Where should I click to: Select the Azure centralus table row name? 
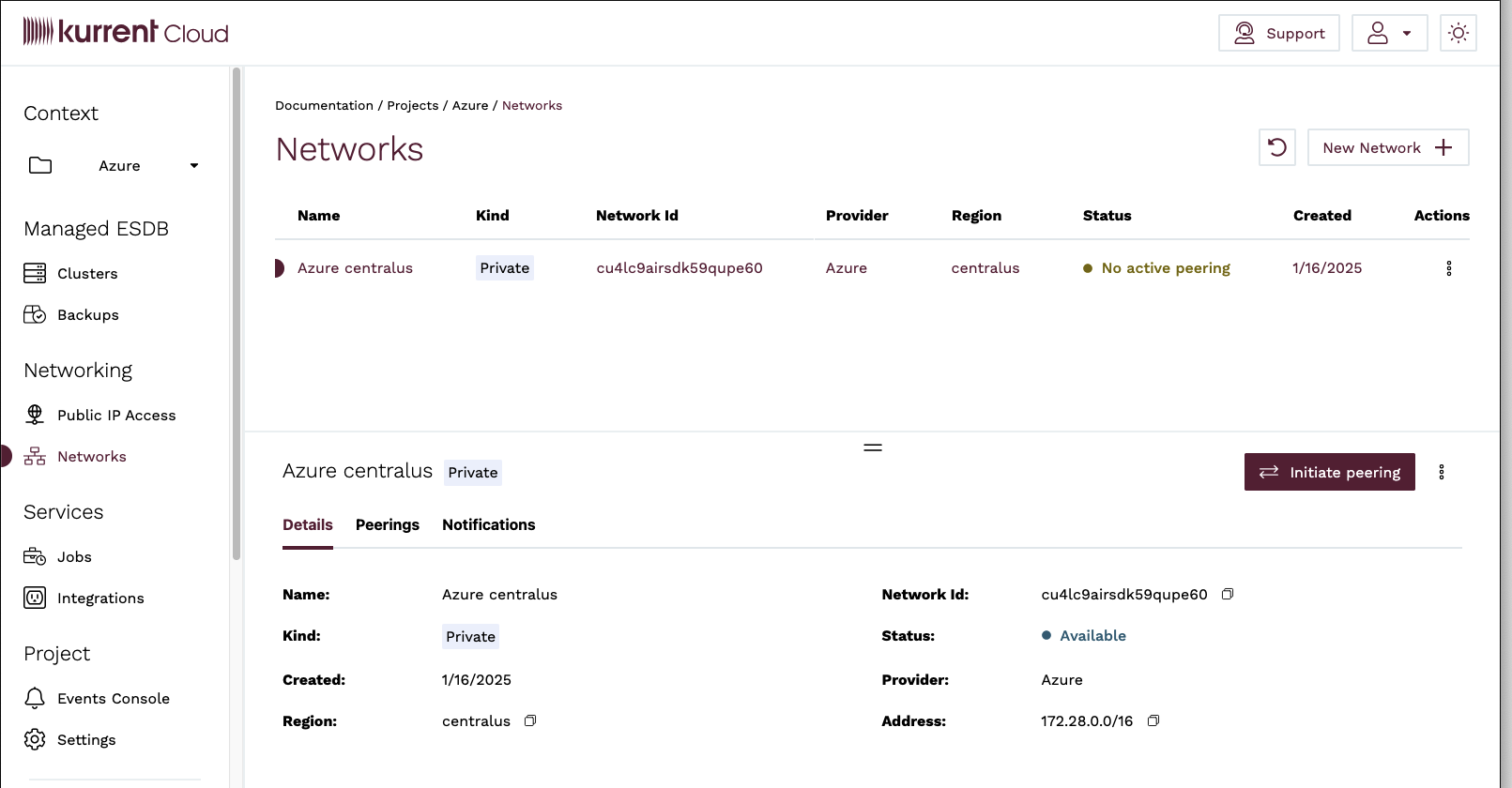[x=355, y=267]
